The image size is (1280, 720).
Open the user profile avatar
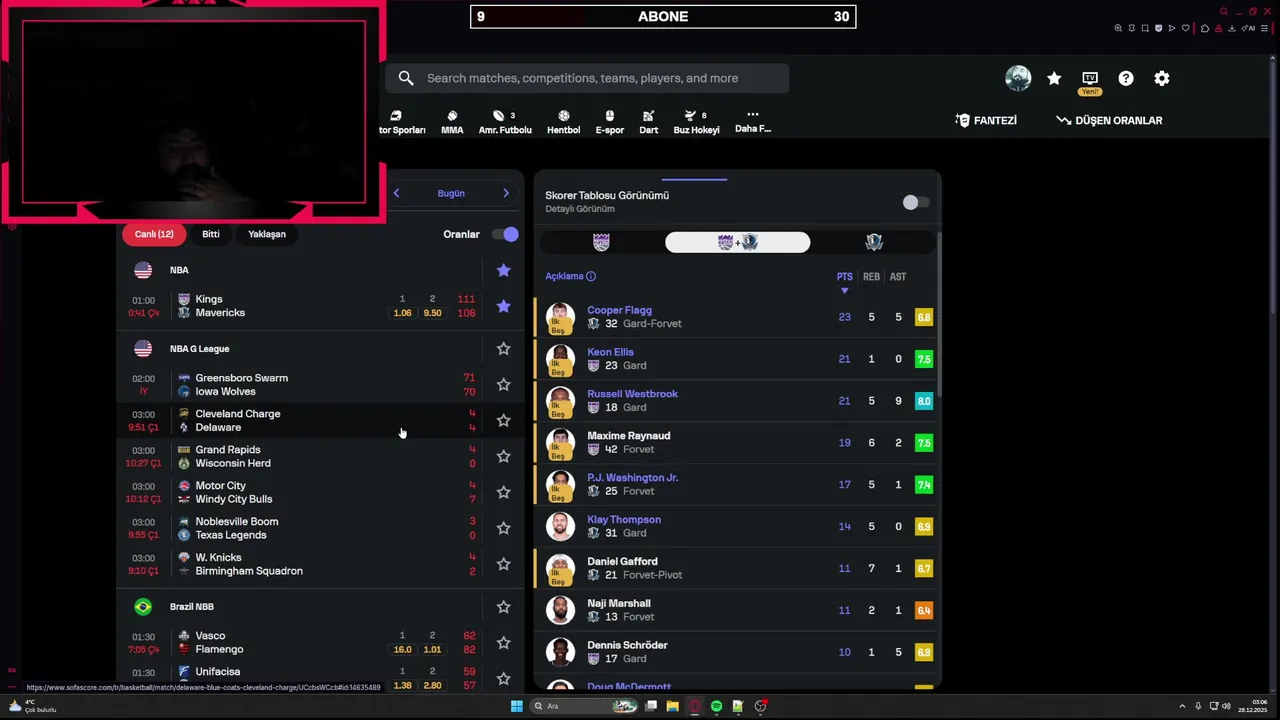click(x=1018, y=78)
